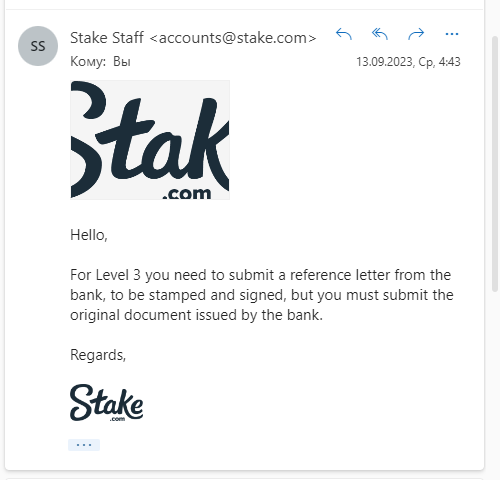Open the large Stake.com logo image
The width and height of the screenshot is (500, 480).
click(150, 140)
